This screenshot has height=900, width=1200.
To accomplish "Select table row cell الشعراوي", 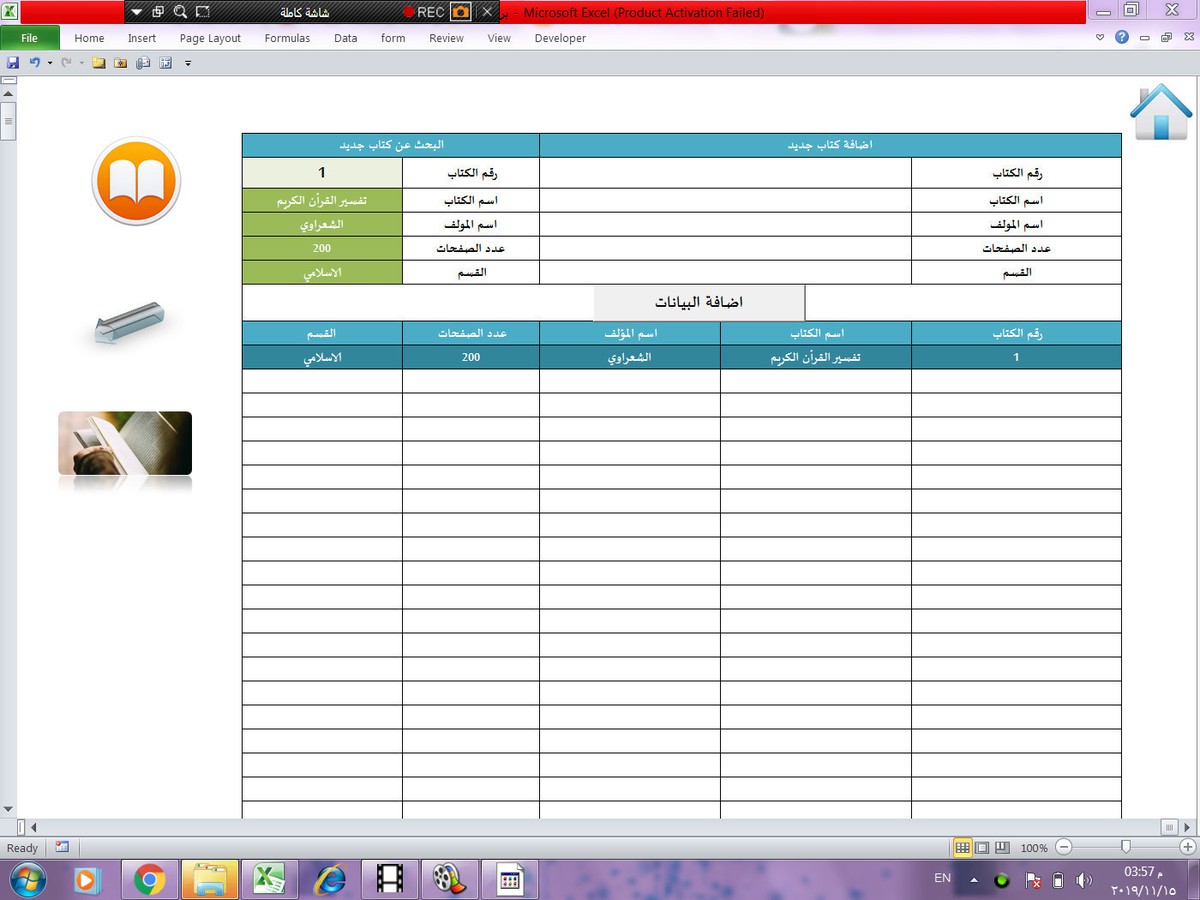I will coord(630,357).
